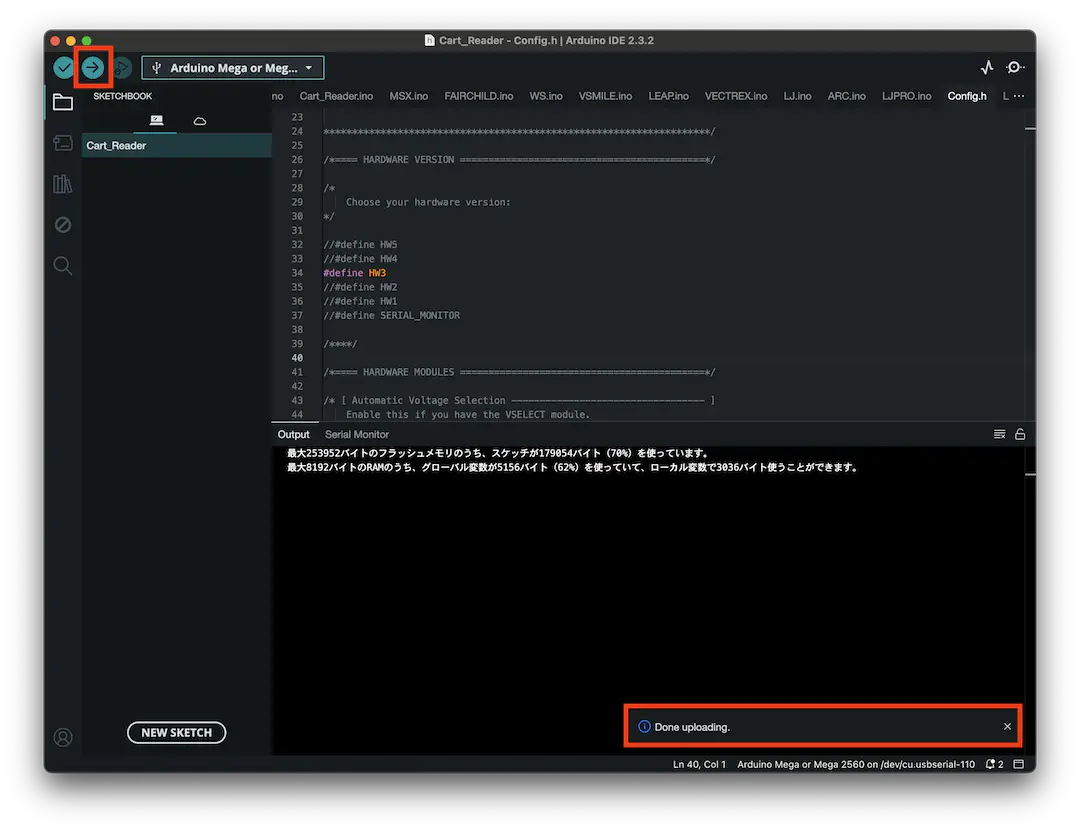Toggle word wrap icon in output panel

click(999, 434)
